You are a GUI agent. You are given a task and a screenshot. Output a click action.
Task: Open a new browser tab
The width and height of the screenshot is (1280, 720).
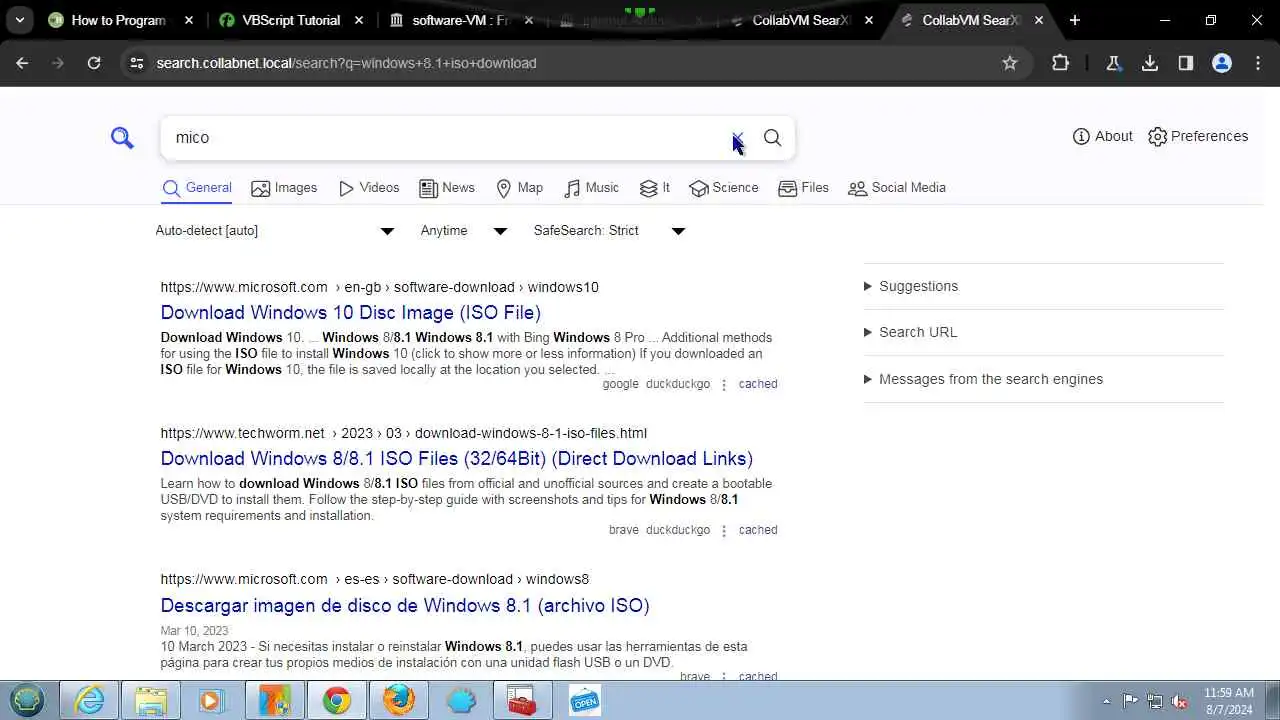[1075, 20]
